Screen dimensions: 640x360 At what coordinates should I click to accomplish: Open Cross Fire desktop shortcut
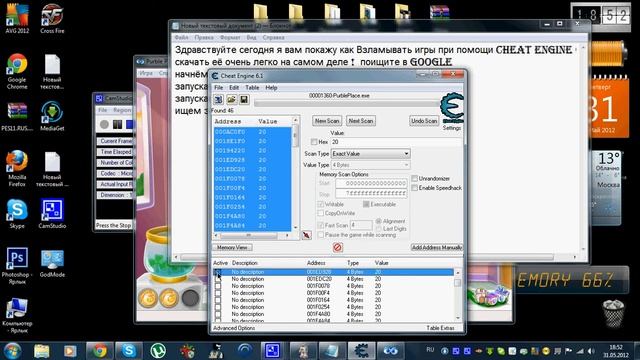pos(52,19)
